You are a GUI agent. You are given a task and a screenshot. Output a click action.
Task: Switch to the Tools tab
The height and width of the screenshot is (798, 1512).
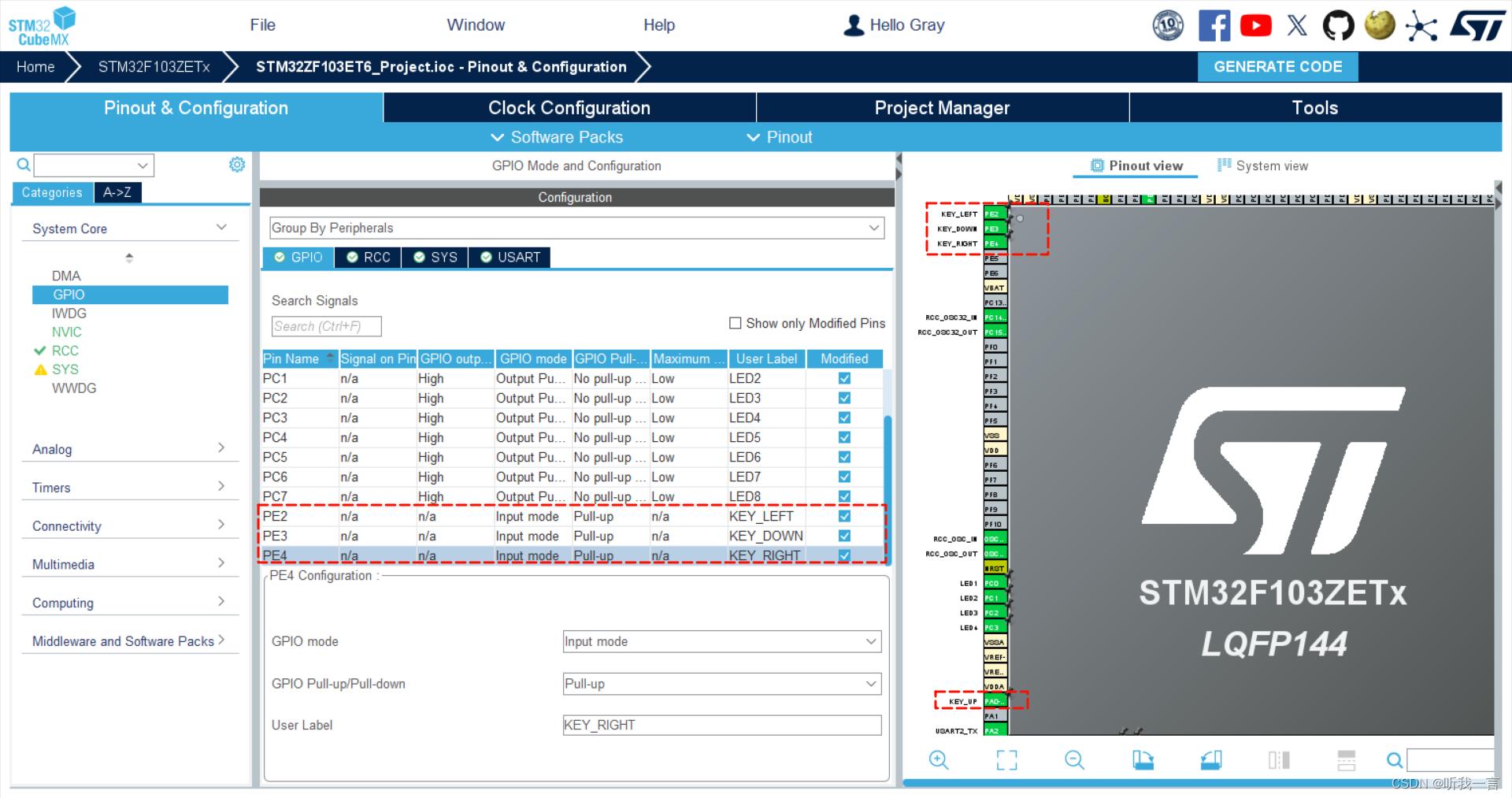click(1315, 108)
